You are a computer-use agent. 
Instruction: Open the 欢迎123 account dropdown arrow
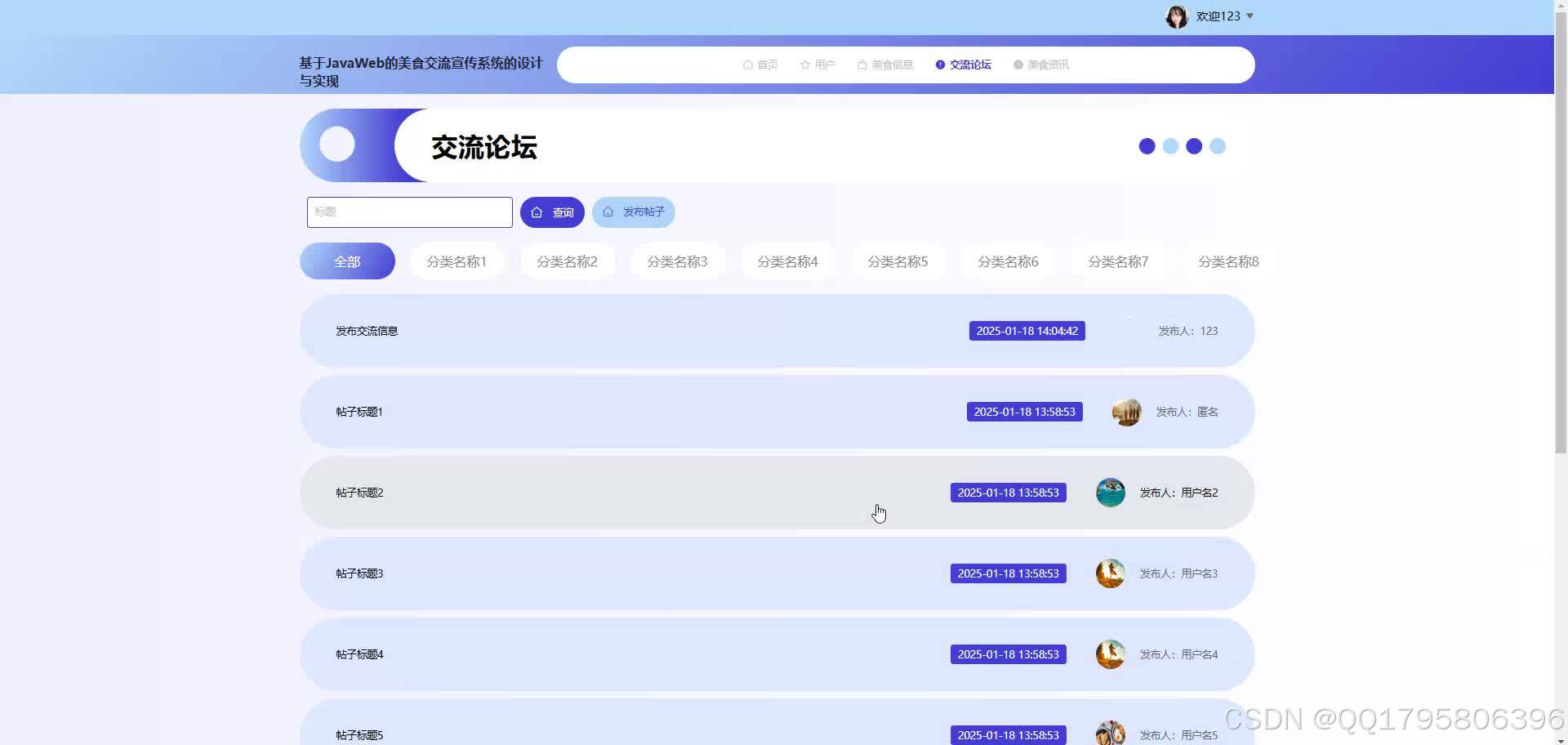pyautogui.click(x=1250, y=16)
